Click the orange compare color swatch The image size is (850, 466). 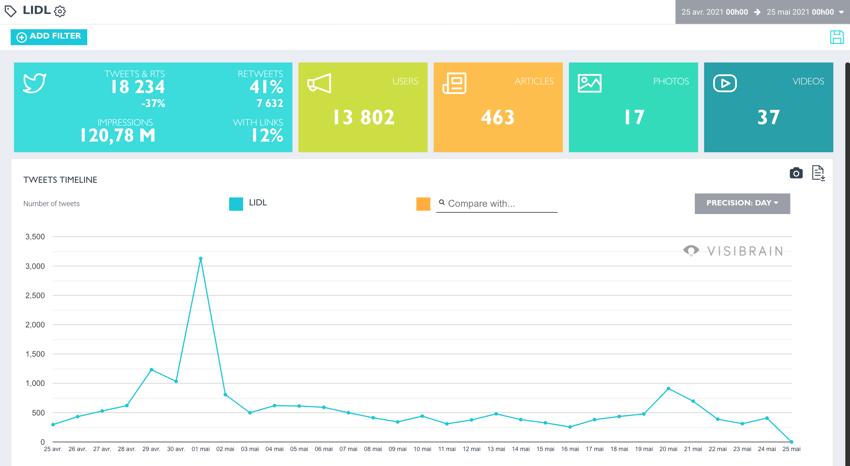point(423,204)
